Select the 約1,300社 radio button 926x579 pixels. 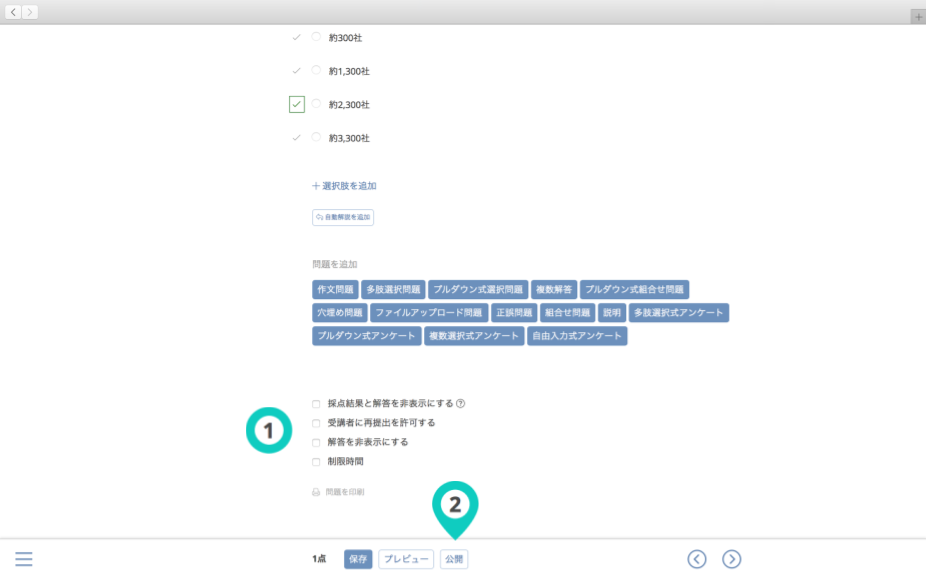click(x=316, y=71)
